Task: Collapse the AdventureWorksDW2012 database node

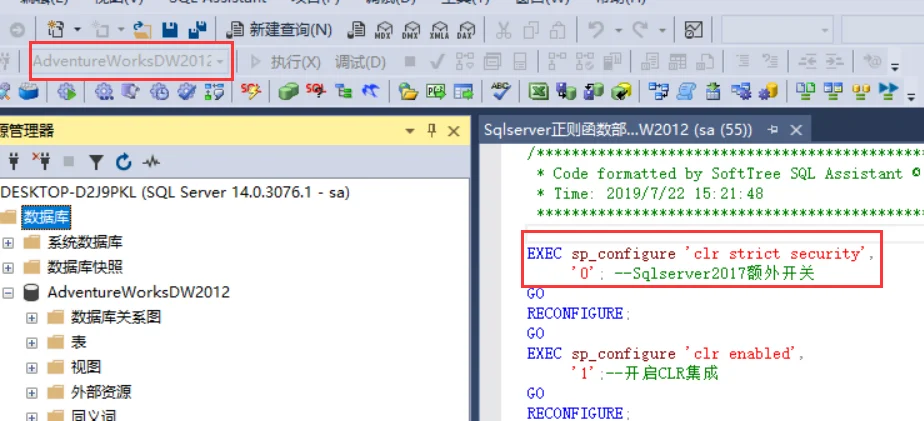Action: 8,292
